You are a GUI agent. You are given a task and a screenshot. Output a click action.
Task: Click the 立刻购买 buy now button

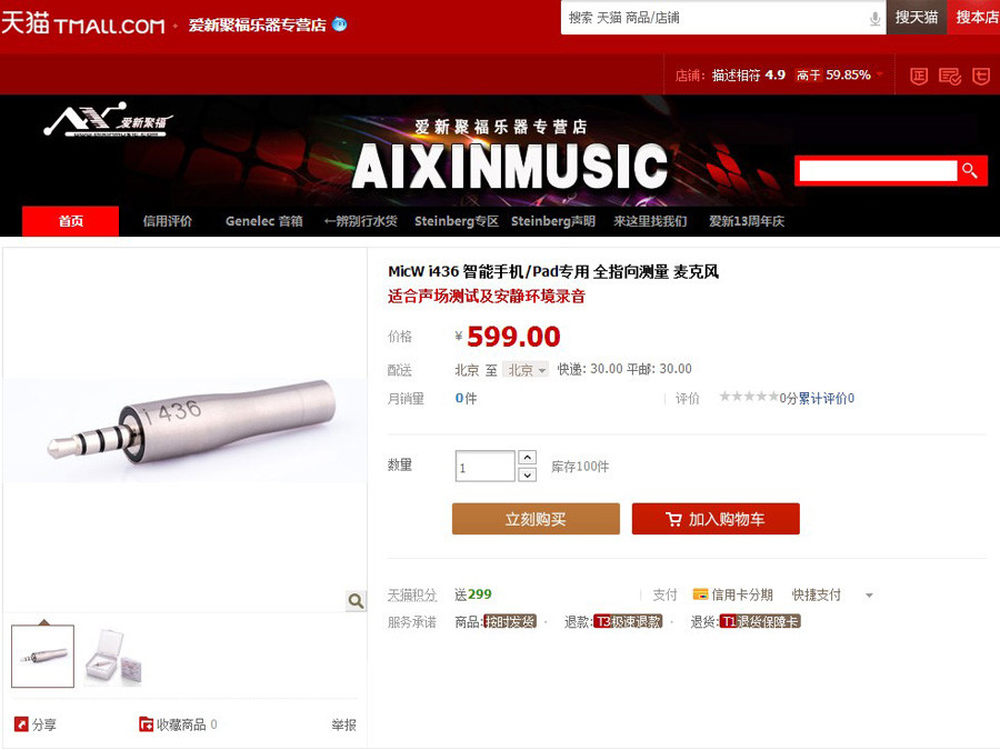point(536,518)
